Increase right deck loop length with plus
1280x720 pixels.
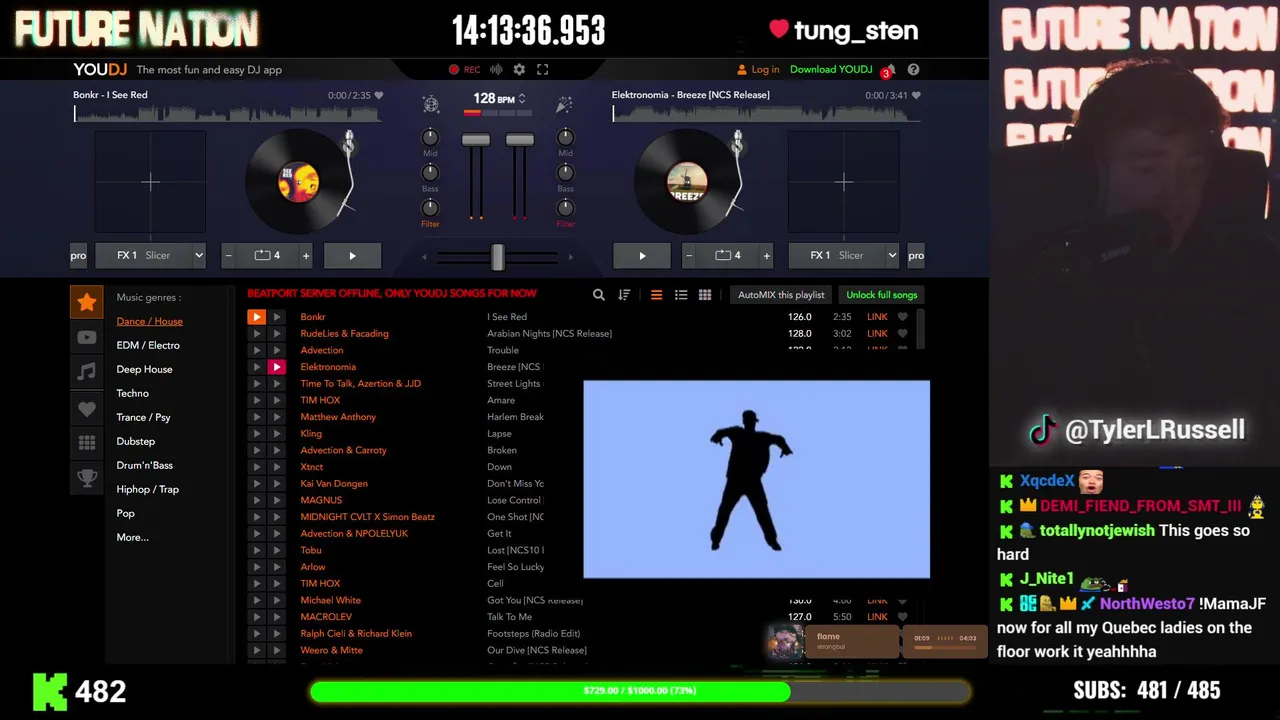767,256
